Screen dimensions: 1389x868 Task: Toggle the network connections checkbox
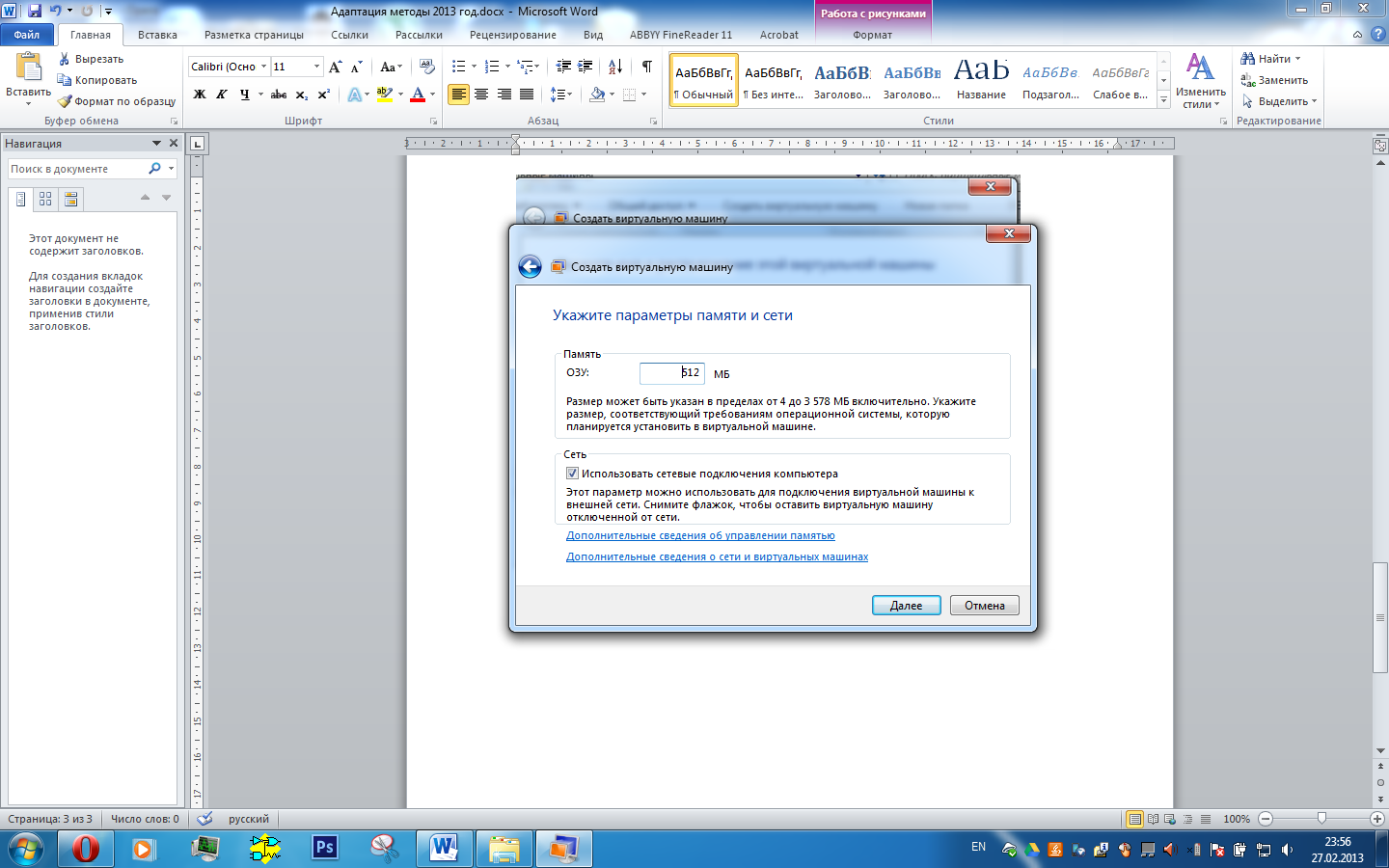click(x=572, y=474)
